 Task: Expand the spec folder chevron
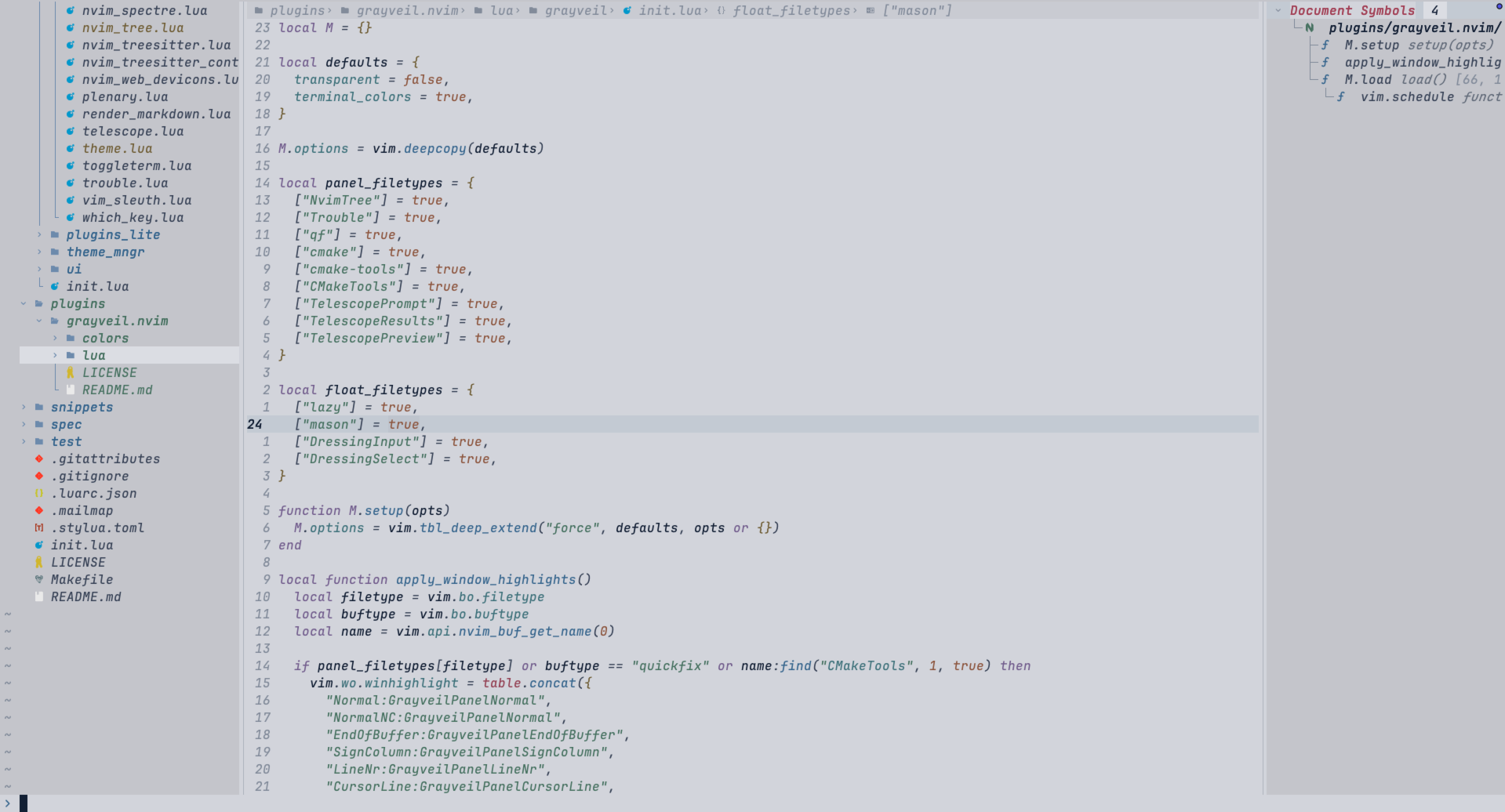point(24,424)
